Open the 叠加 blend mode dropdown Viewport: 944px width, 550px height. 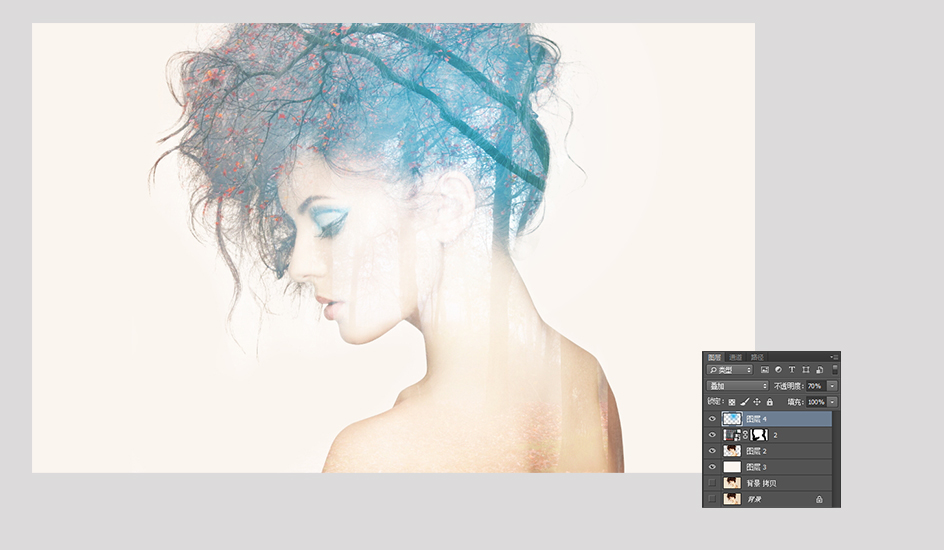point(738,386)
